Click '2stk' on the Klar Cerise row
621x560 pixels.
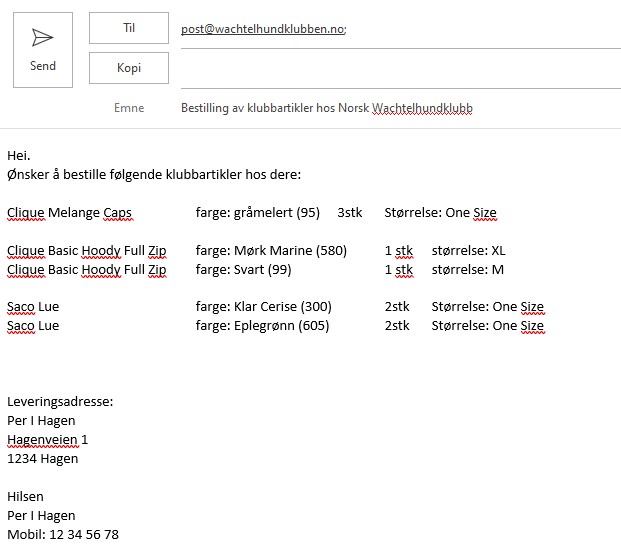click(x=397, y=307)
